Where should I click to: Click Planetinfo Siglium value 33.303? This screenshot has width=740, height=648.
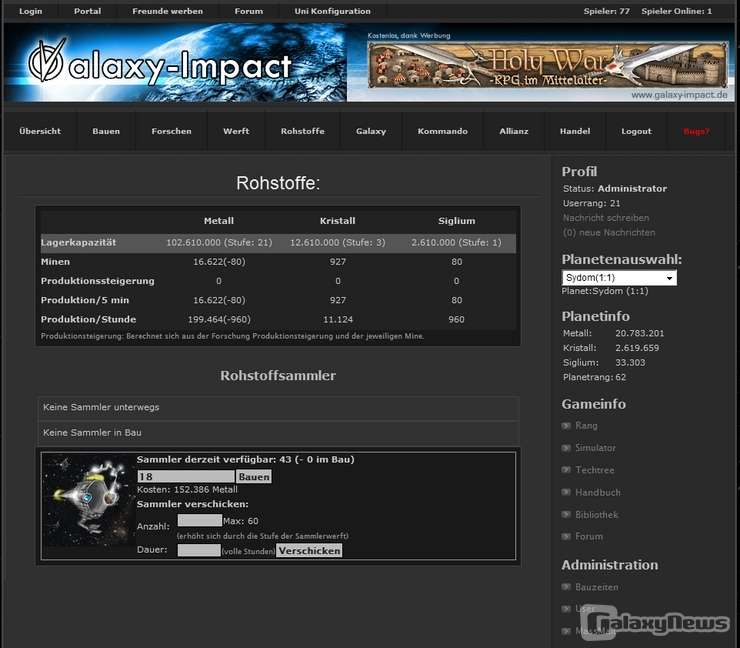coord(630,362)
